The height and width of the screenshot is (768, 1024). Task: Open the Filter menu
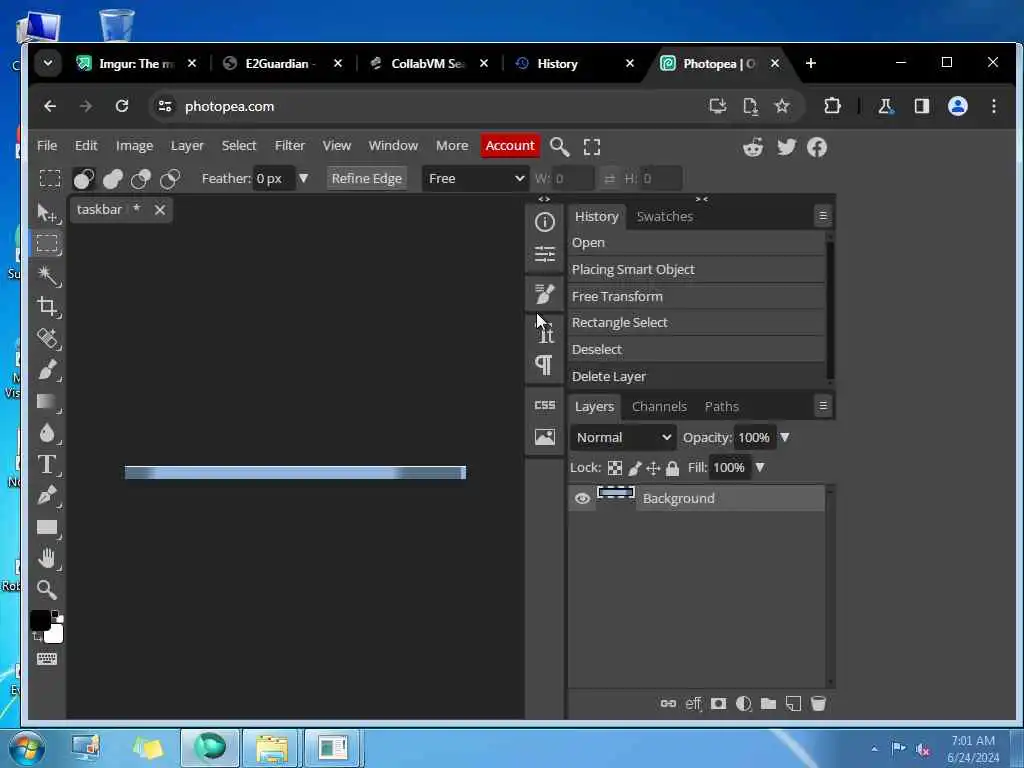point(290,146)
